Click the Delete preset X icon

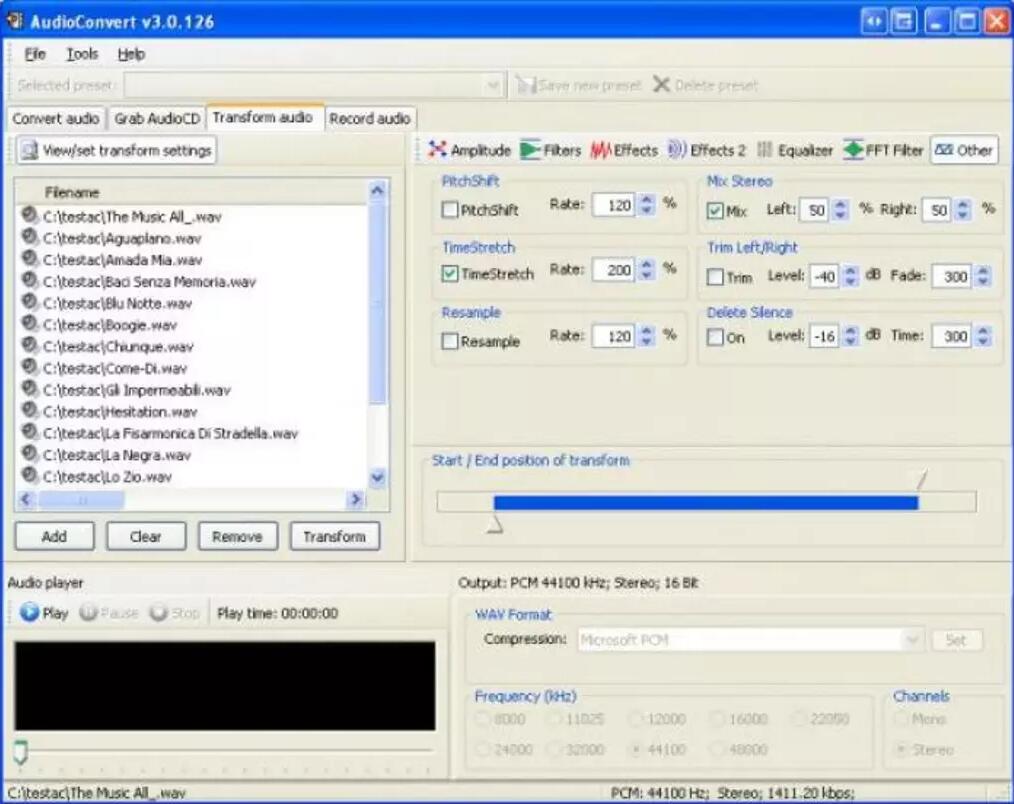(661, 84)
